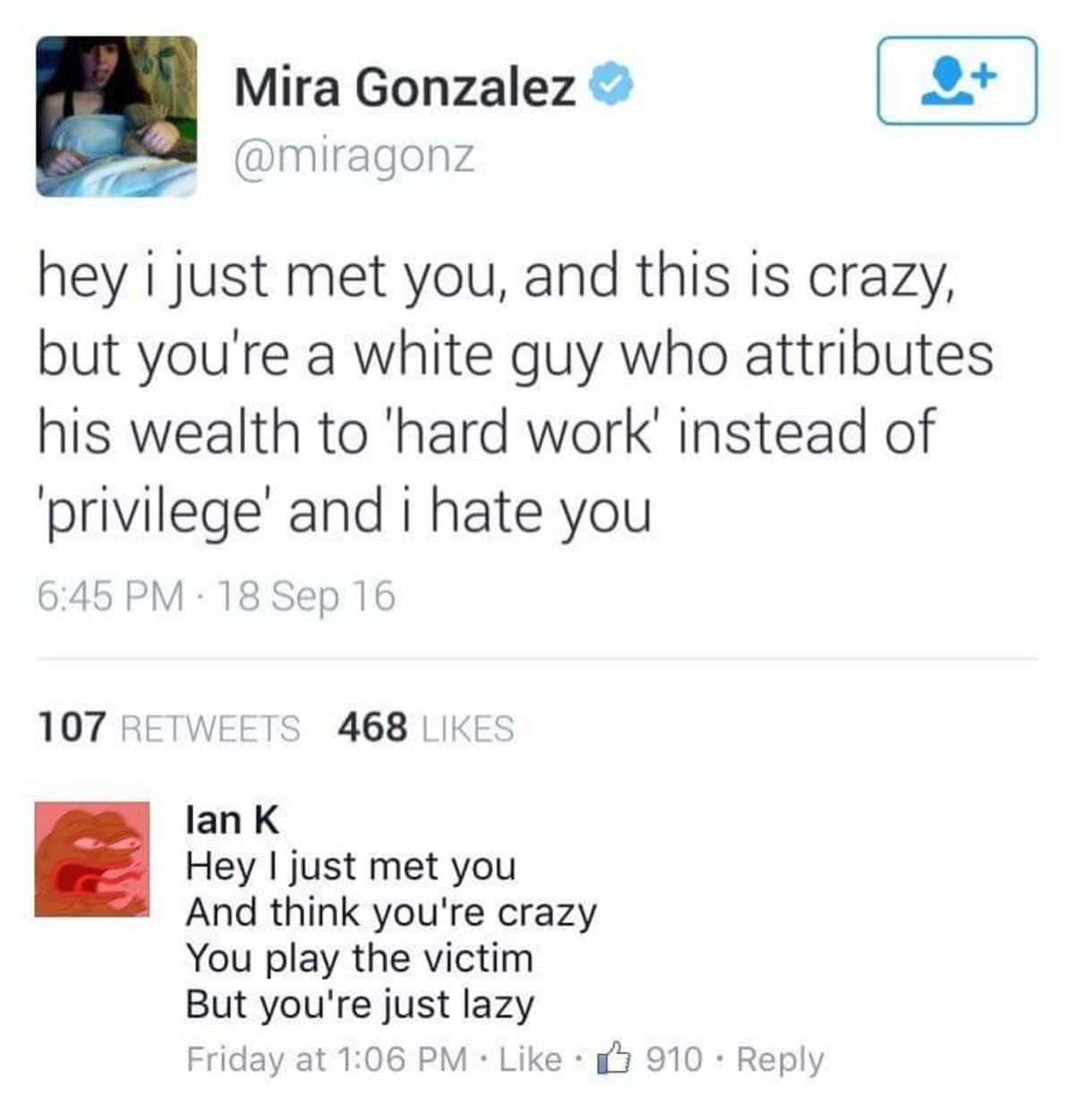Viewport: 1074px width, 1120px height.
Task: Click the comment line 'You play the victim'
Action: tap(359, 958)
